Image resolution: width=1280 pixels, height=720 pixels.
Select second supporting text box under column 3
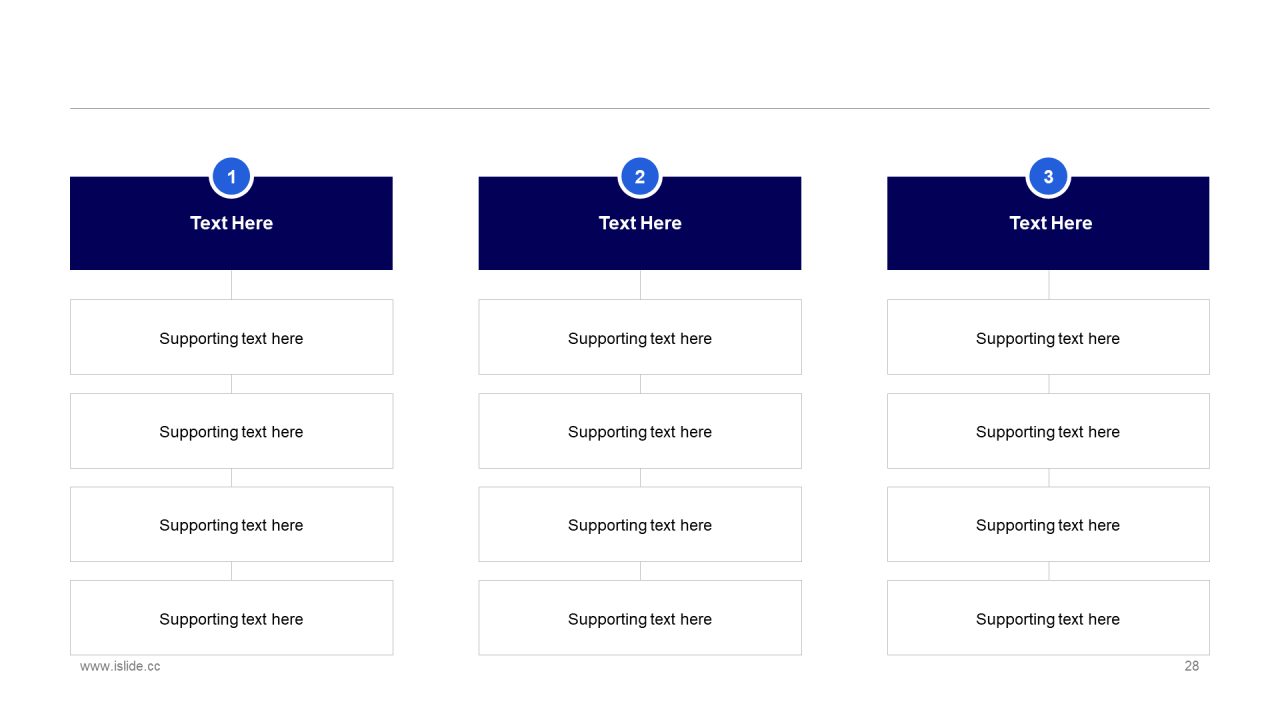click(1048, 431)
